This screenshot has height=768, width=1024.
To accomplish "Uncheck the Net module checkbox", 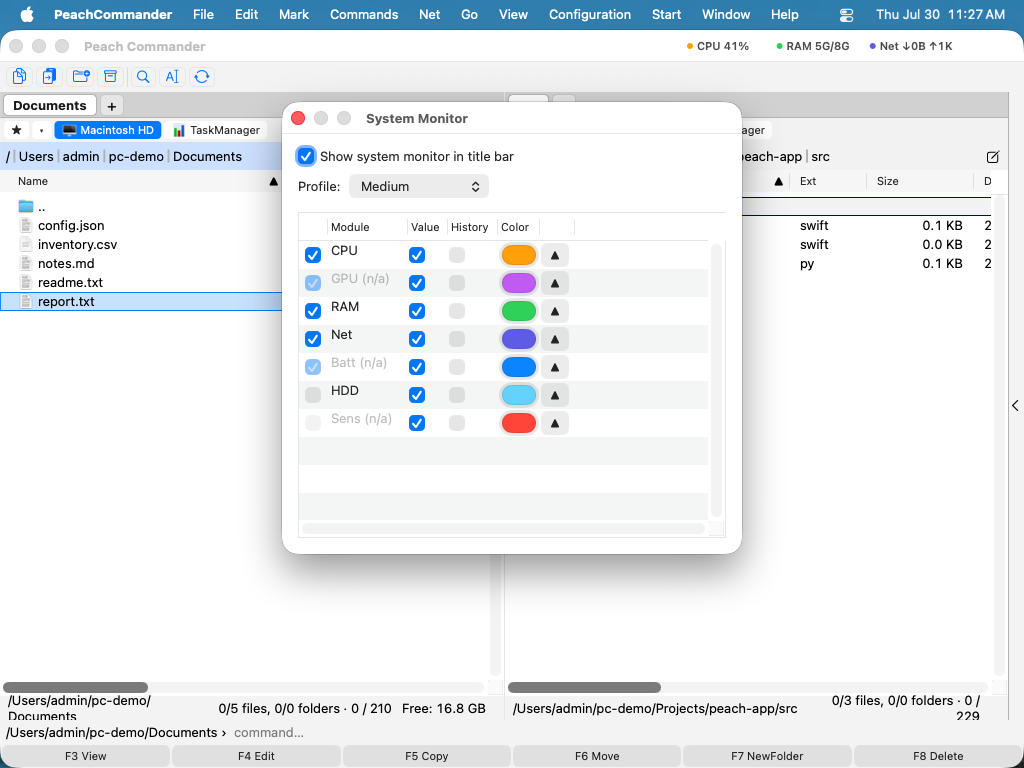I will pyautogui.click(x=313, y=339).
